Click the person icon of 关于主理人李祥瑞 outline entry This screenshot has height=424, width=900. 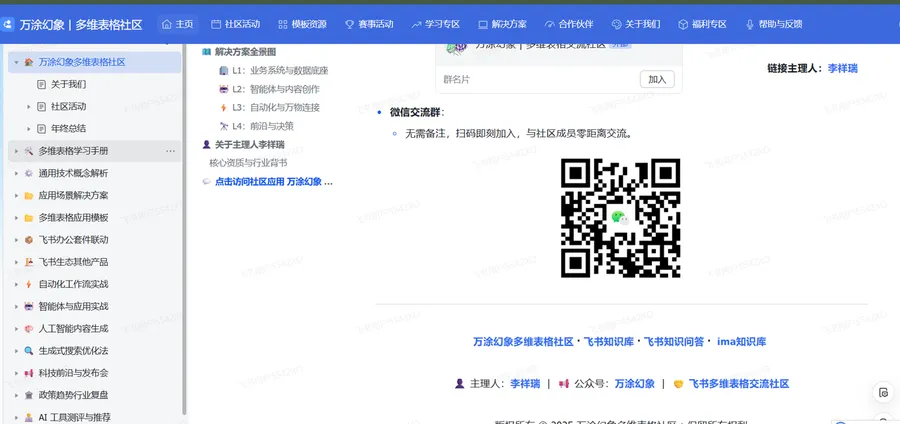point(207,145)
